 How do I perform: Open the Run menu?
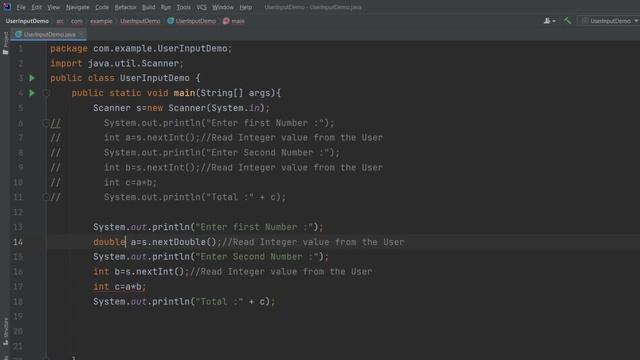tap(166, 7)
